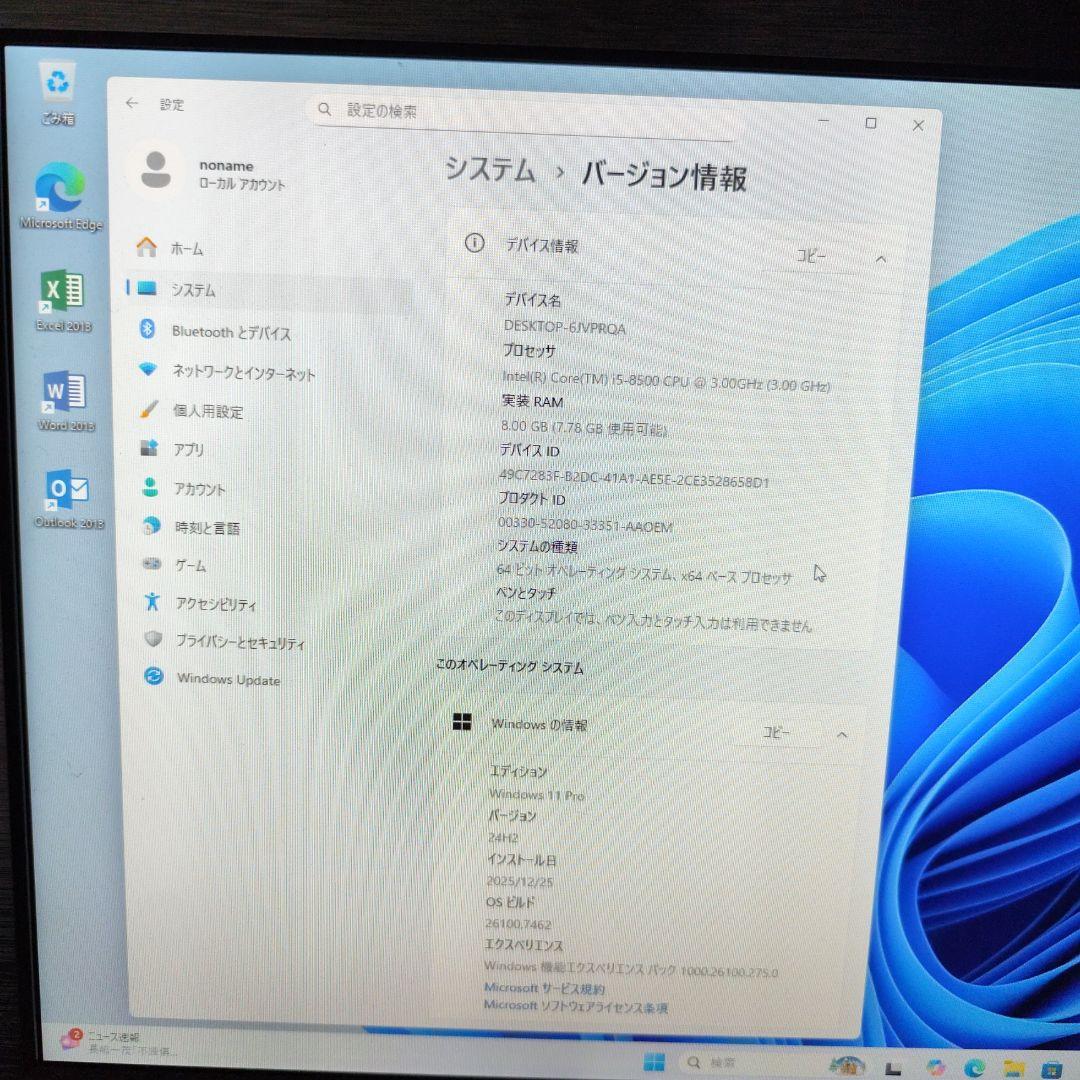Collapse the デバイス情報 section chevron
The height and width of the screenshot is (1080, 1080).
pos(881,258)
